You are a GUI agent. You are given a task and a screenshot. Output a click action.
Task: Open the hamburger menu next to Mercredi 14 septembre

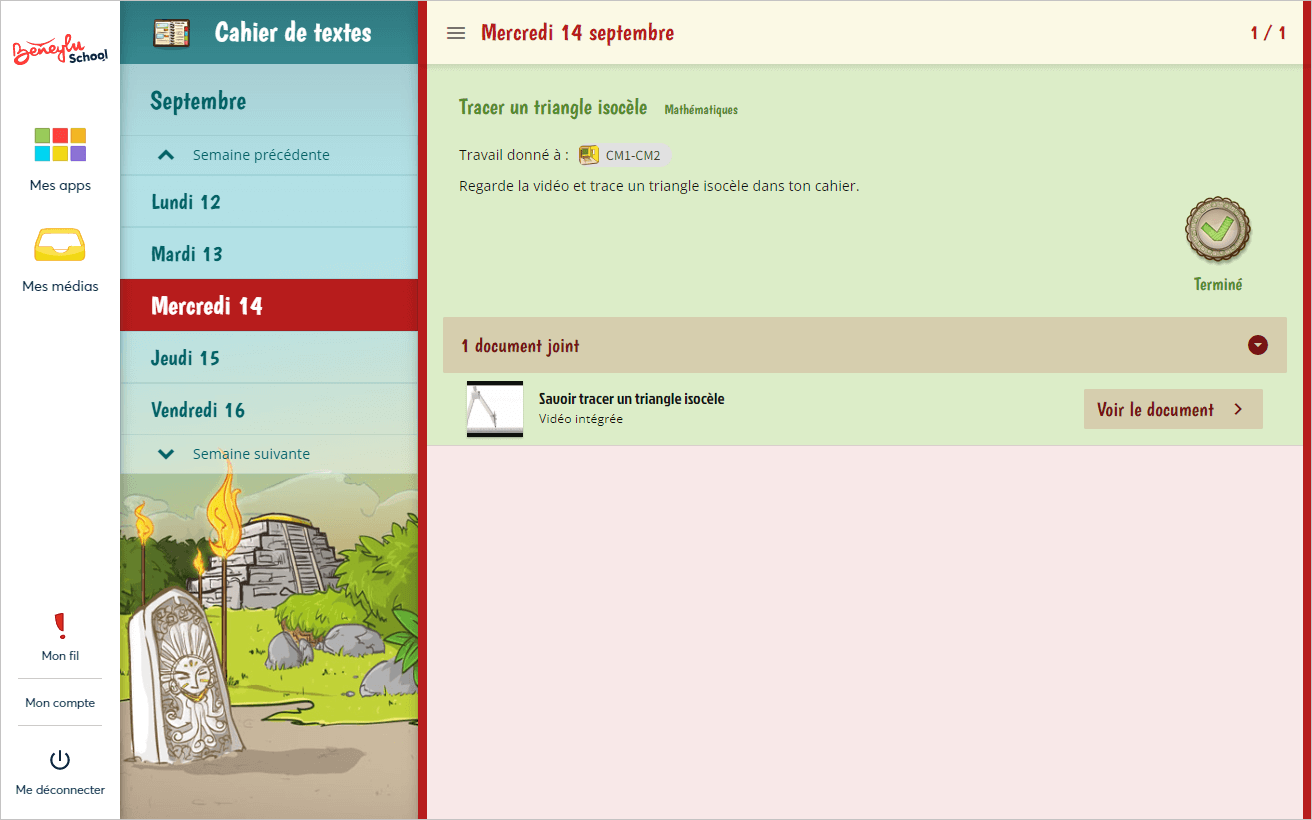point(456,32)
